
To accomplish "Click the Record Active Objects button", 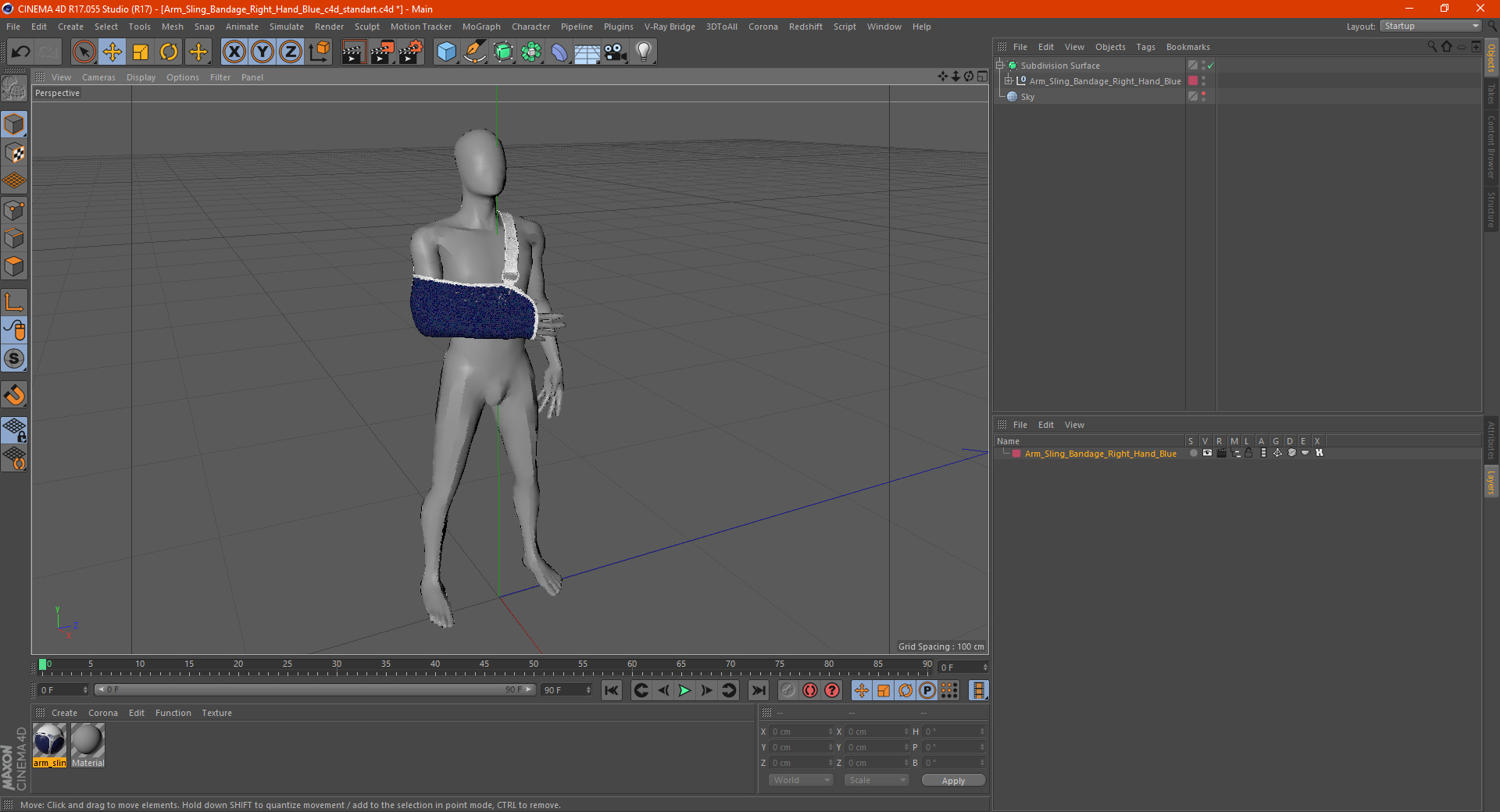I will pyautogui.click(x=788, y=690).
